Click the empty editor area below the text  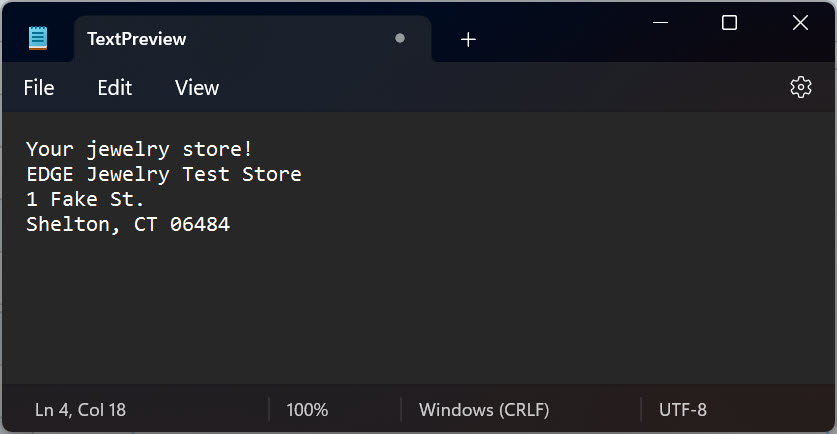pos(418,310)
